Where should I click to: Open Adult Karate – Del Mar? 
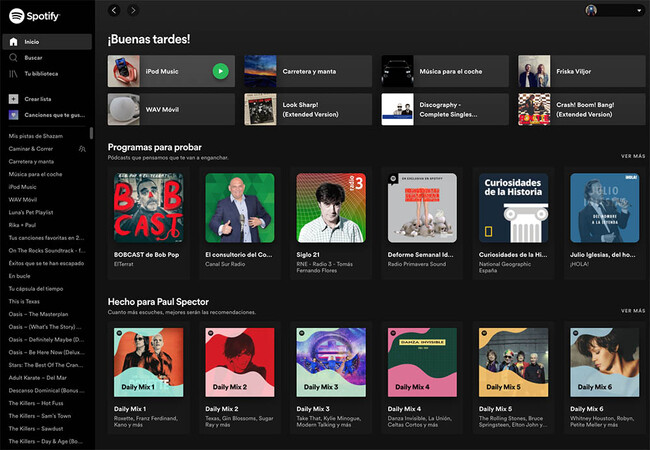[x=37, y=378]
